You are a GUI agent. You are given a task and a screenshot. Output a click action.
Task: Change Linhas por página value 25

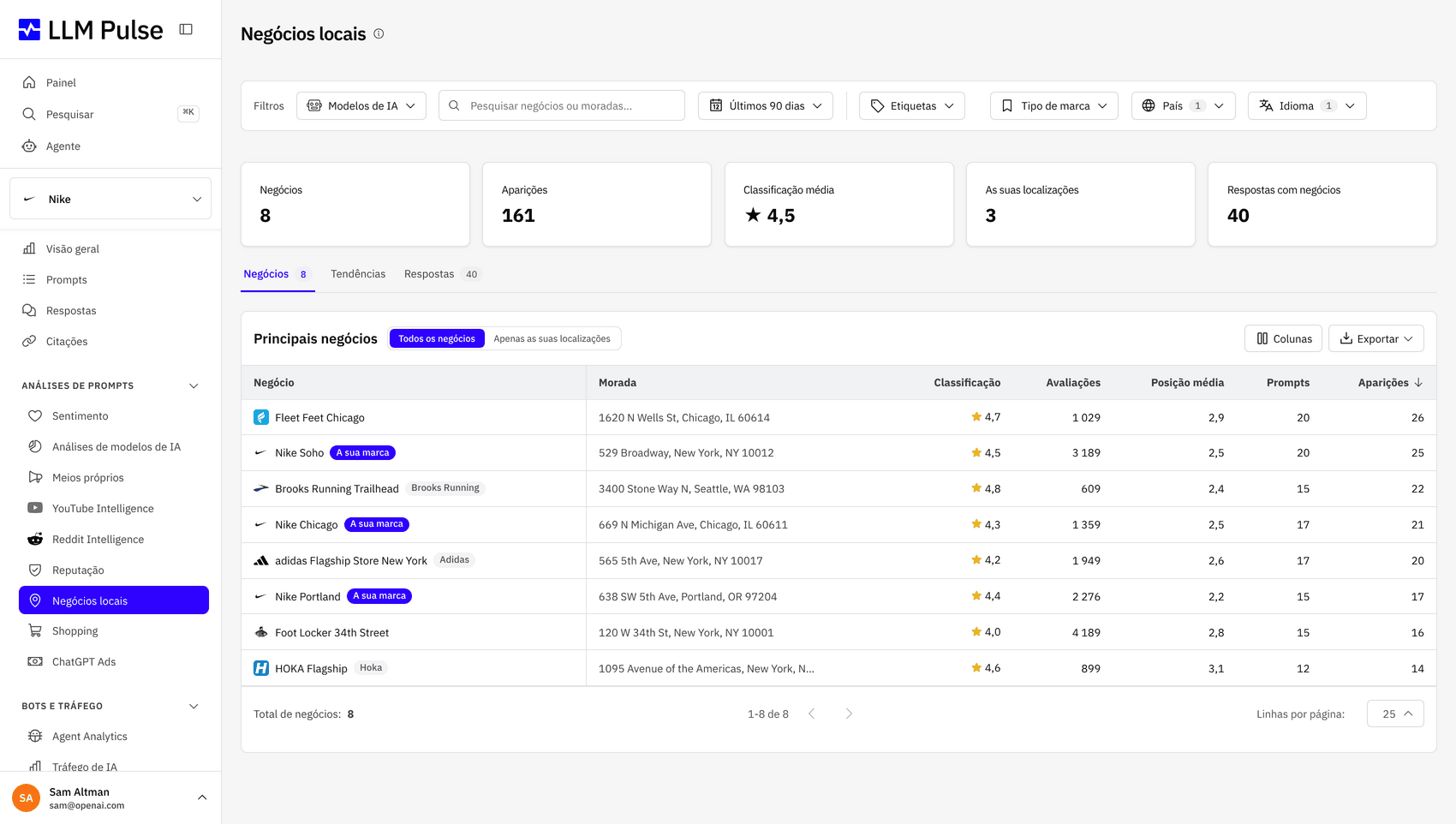point(1396,714)
